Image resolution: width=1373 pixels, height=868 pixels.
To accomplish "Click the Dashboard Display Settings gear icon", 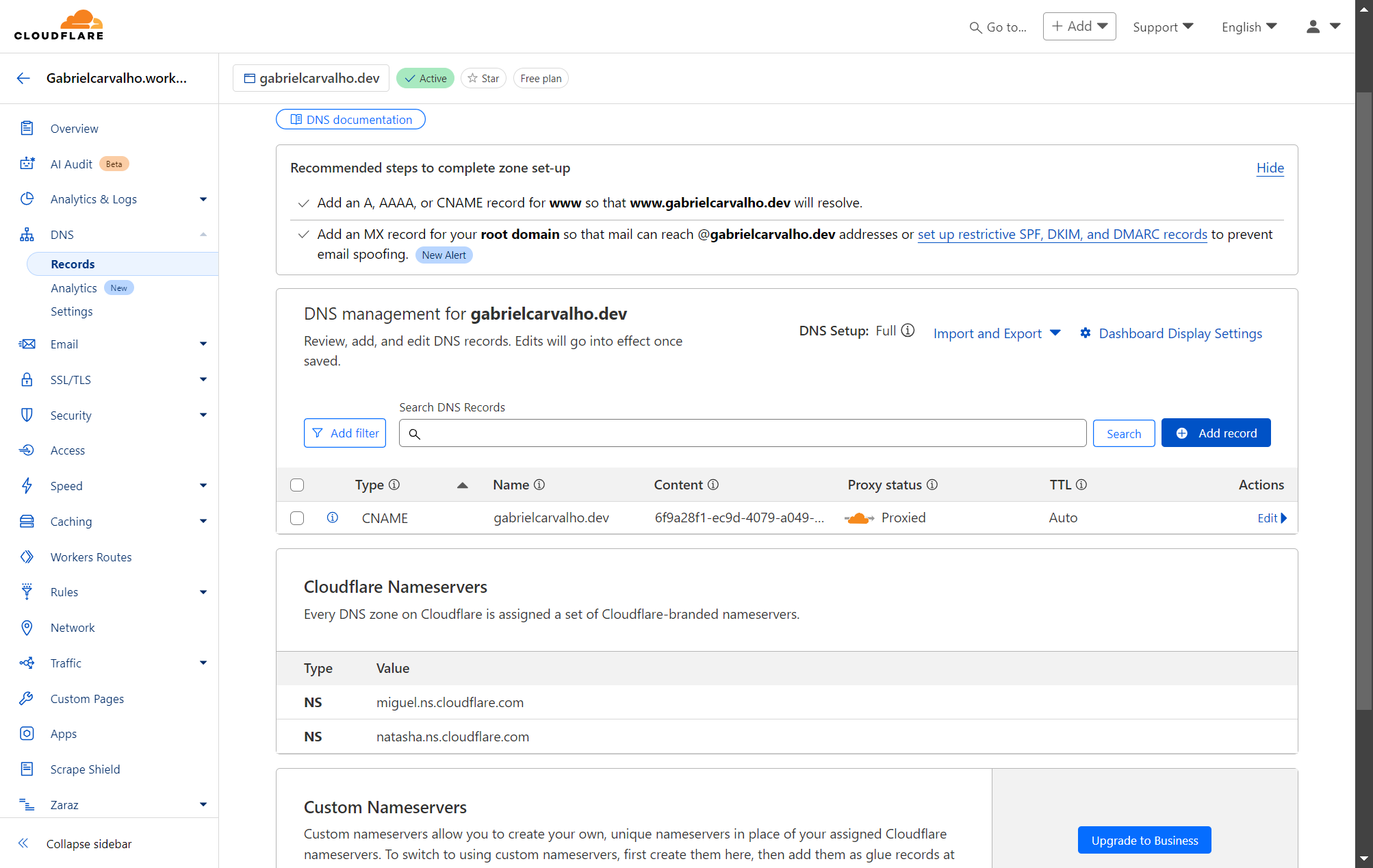I will coord(1086,333).
